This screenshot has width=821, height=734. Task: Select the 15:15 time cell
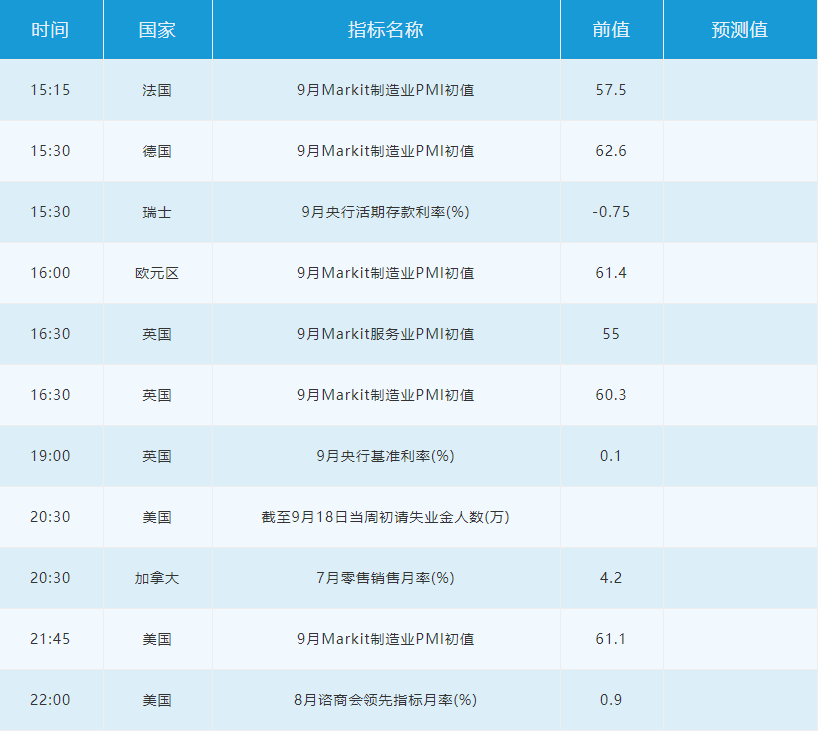click(x=50, y=90)
